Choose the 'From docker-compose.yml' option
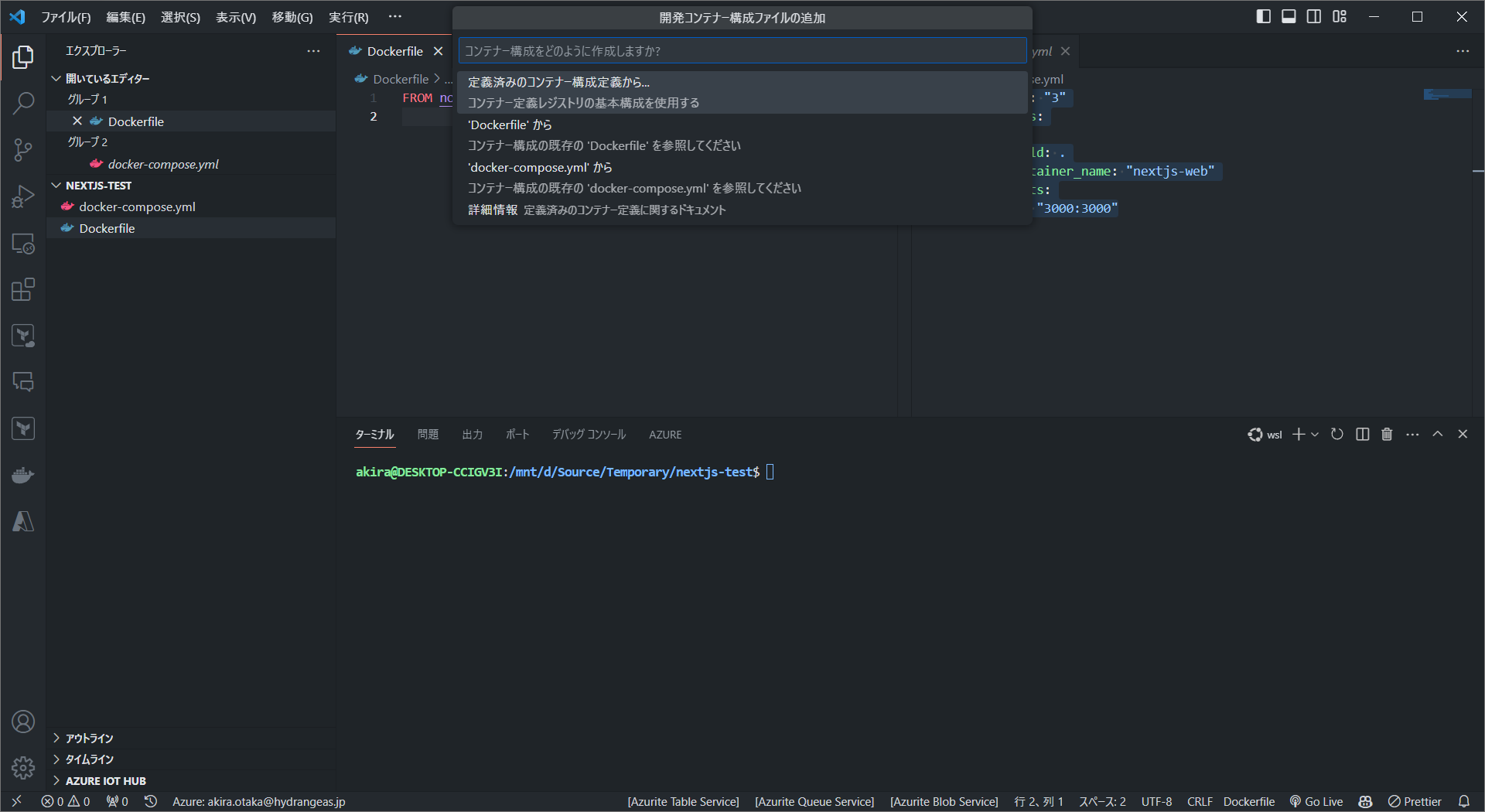Screen dimensions: 1485x812 pyautogui.click(x=742, y=178)
